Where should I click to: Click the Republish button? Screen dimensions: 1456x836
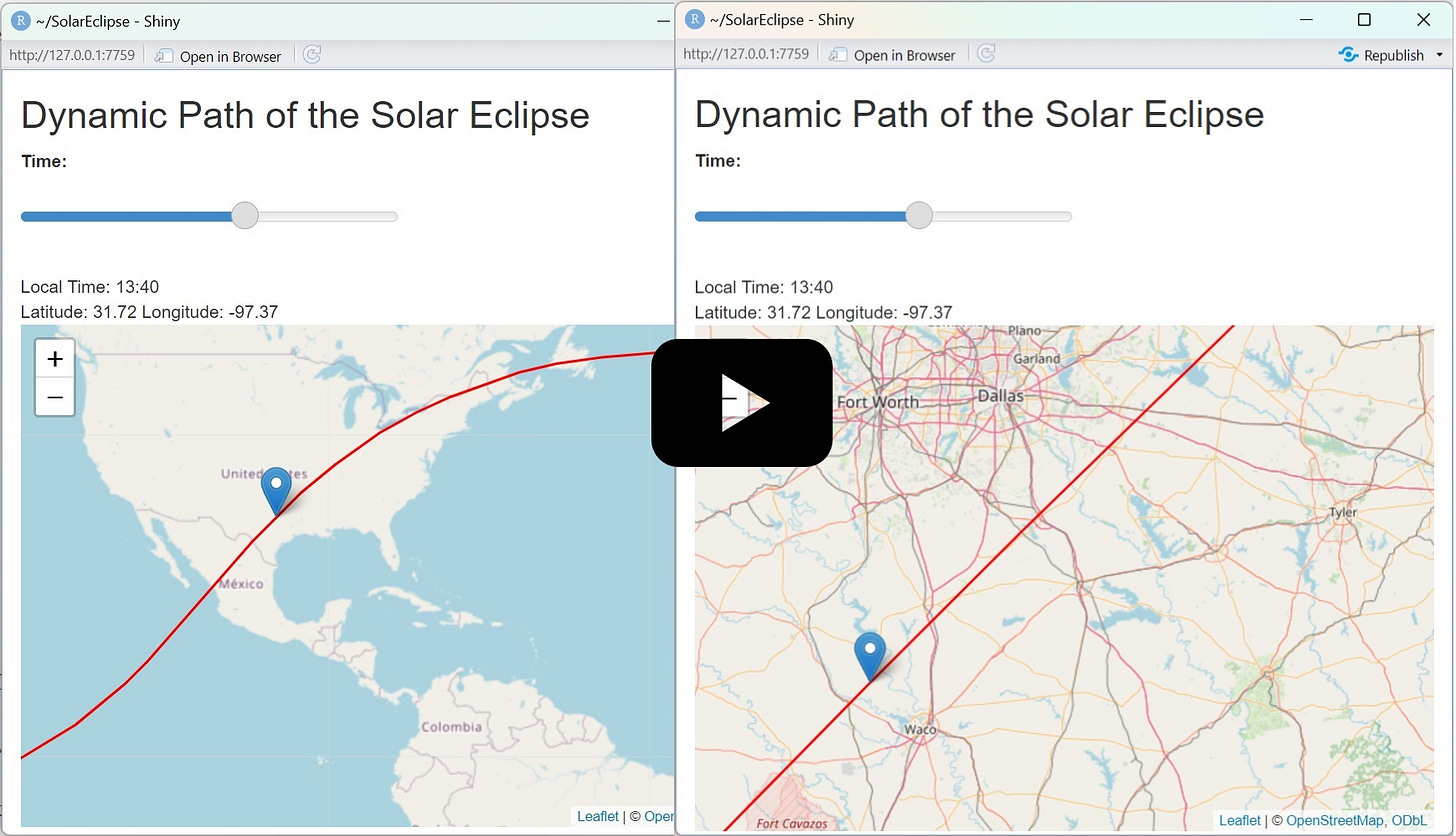coord(1382,55)
